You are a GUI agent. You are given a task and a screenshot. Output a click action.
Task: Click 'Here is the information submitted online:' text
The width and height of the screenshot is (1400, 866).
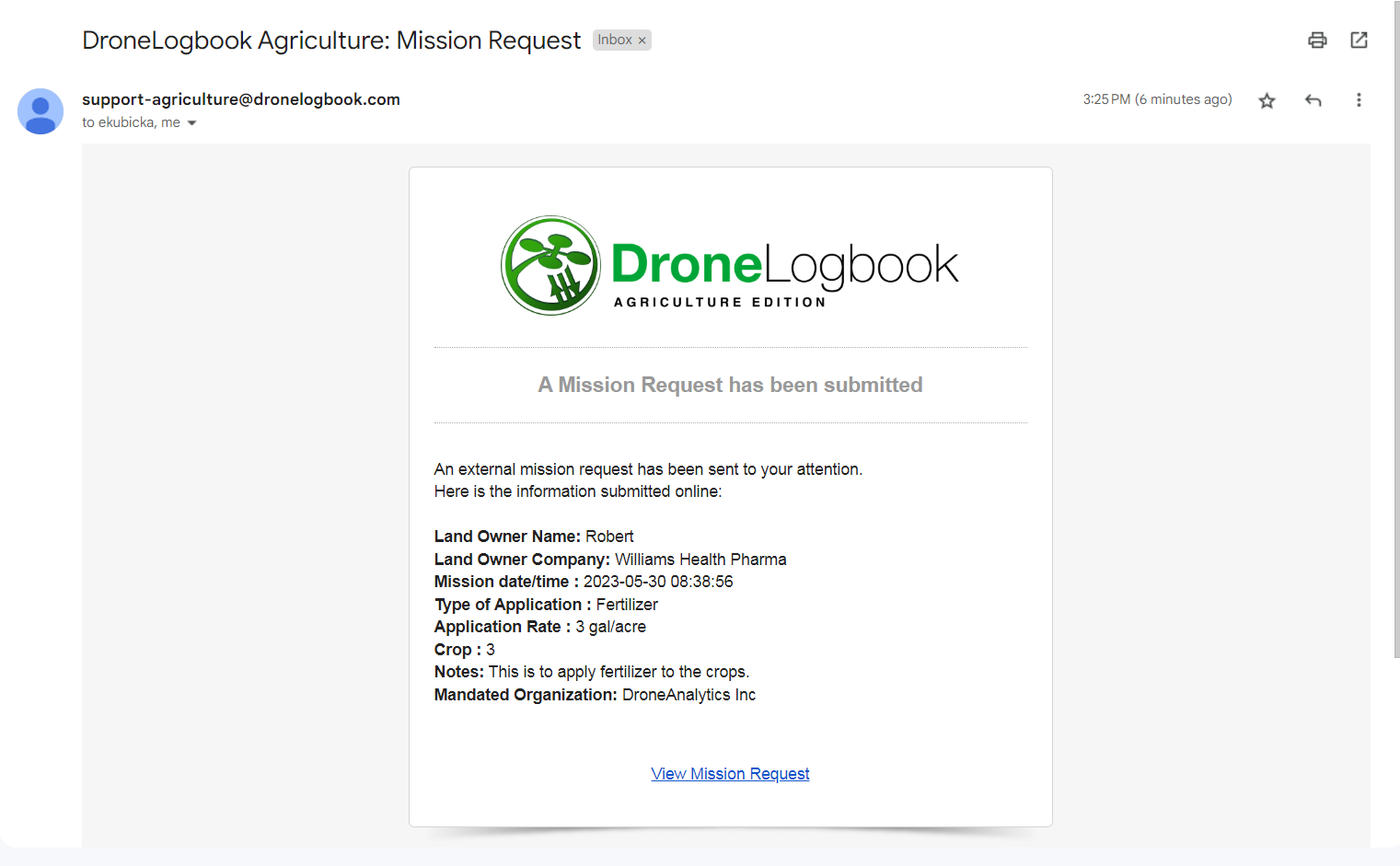click(x=578, y=491)
